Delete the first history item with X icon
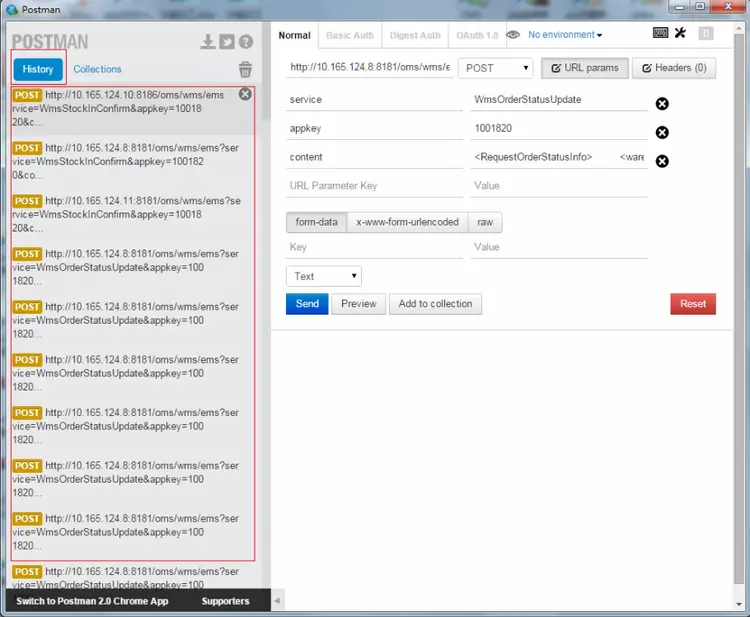The image size is (750, 617). [x=245, y=94]
